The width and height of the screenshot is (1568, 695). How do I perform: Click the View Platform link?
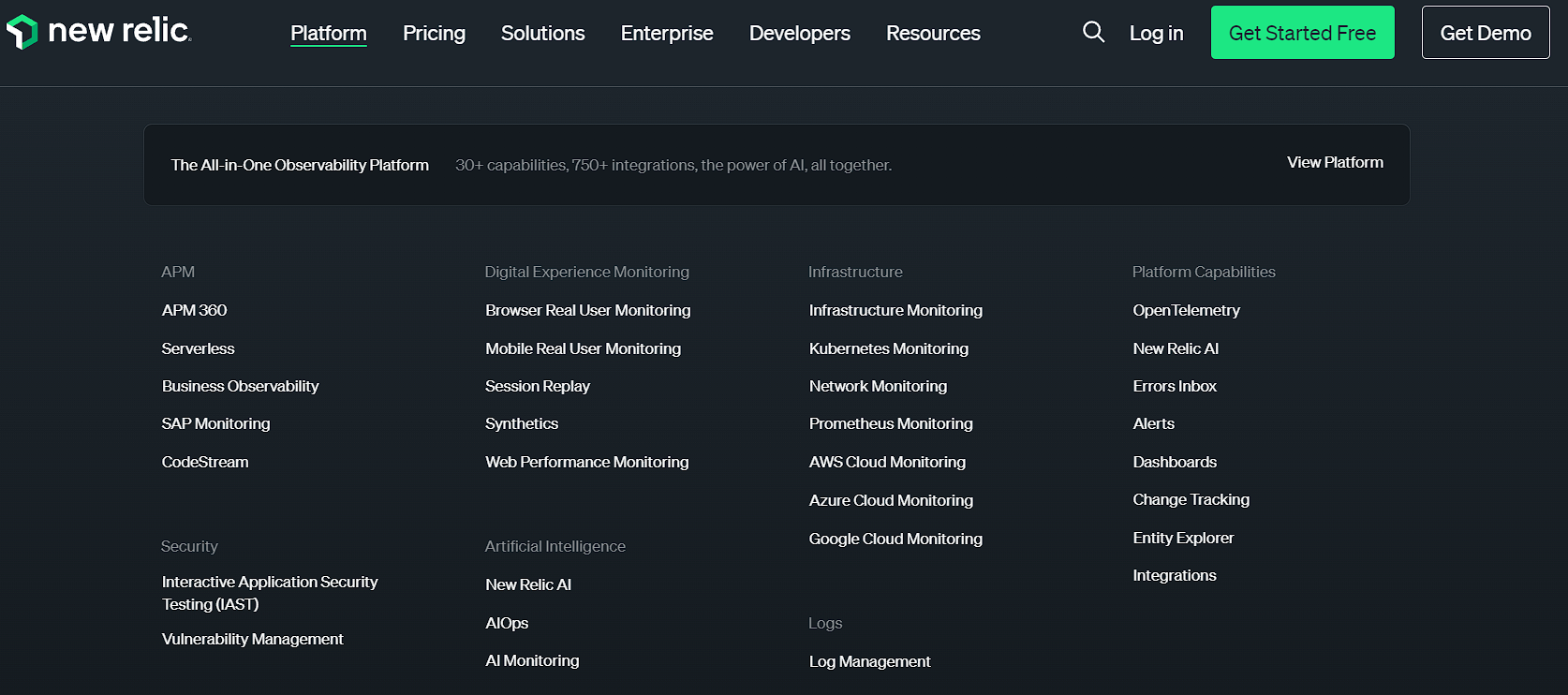[1335, 162]
